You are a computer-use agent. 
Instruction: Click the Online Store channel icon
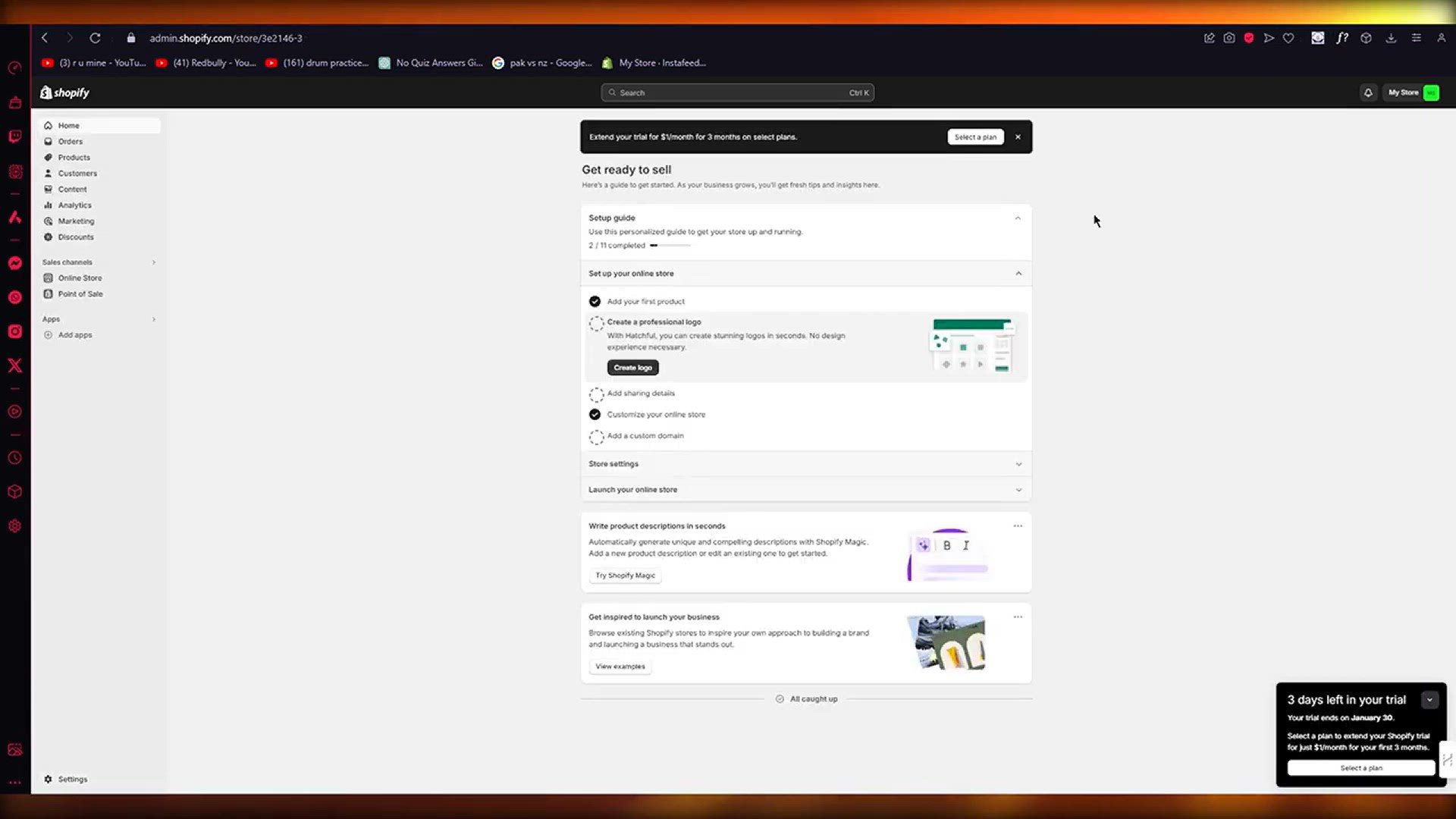(48, 278)
